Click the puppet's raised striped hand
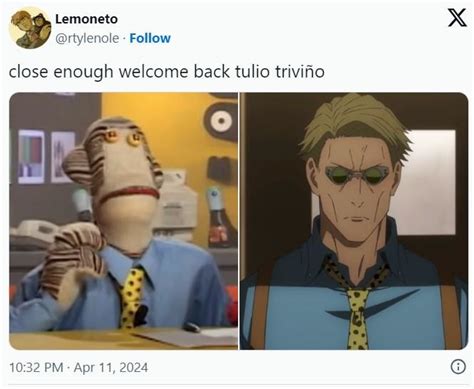This screenshot has height=389, width=474. [75, 257]
